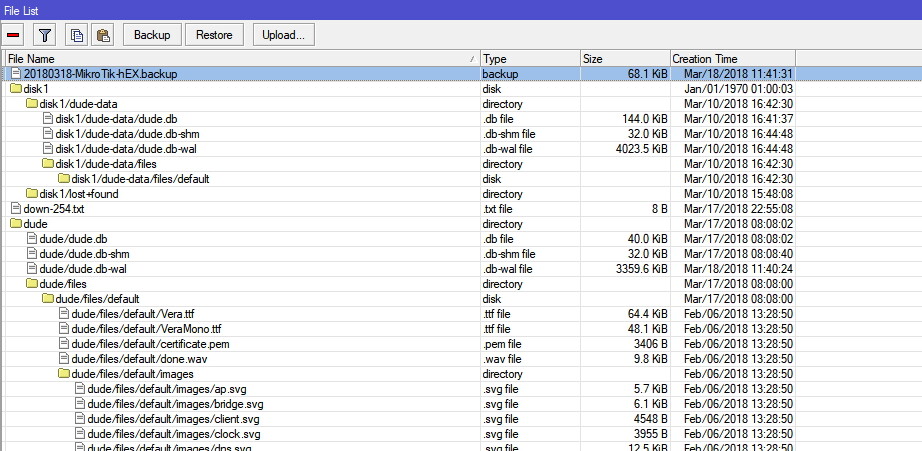Click the dude/files/default folder icon

click(x=48, y=299)
